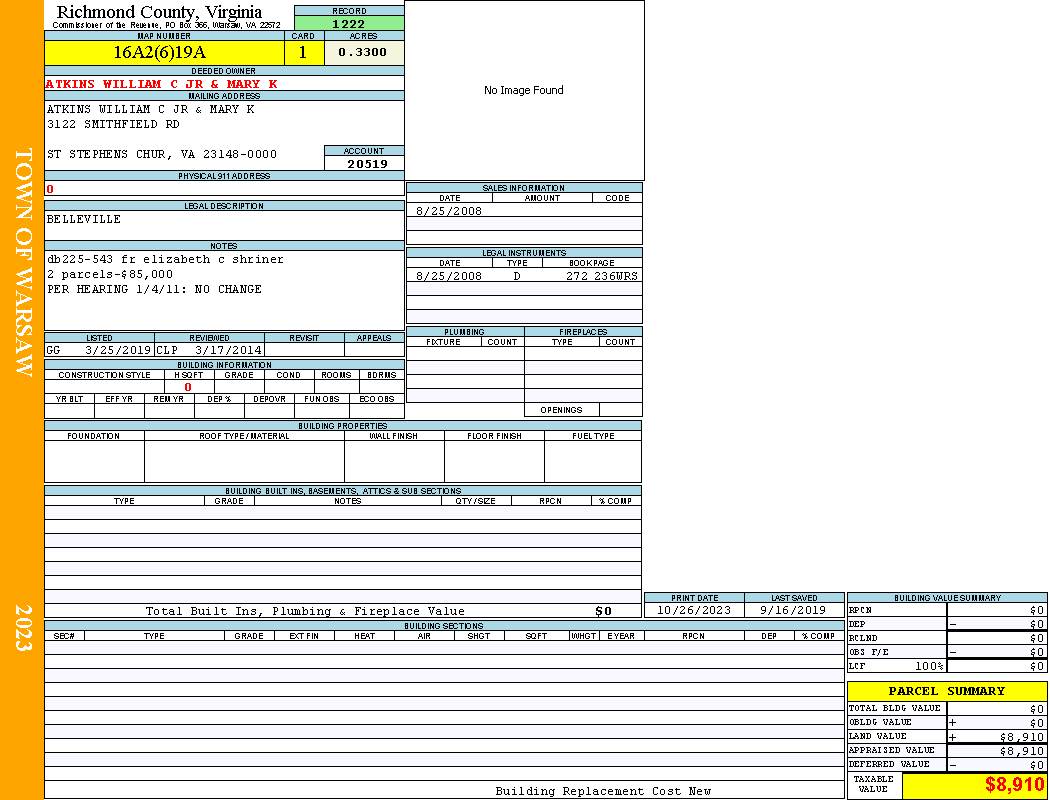The width and height of the screenshot is (1050, 800).
Task: Click the red taxable value $8,910
Action: point(1014,785)
